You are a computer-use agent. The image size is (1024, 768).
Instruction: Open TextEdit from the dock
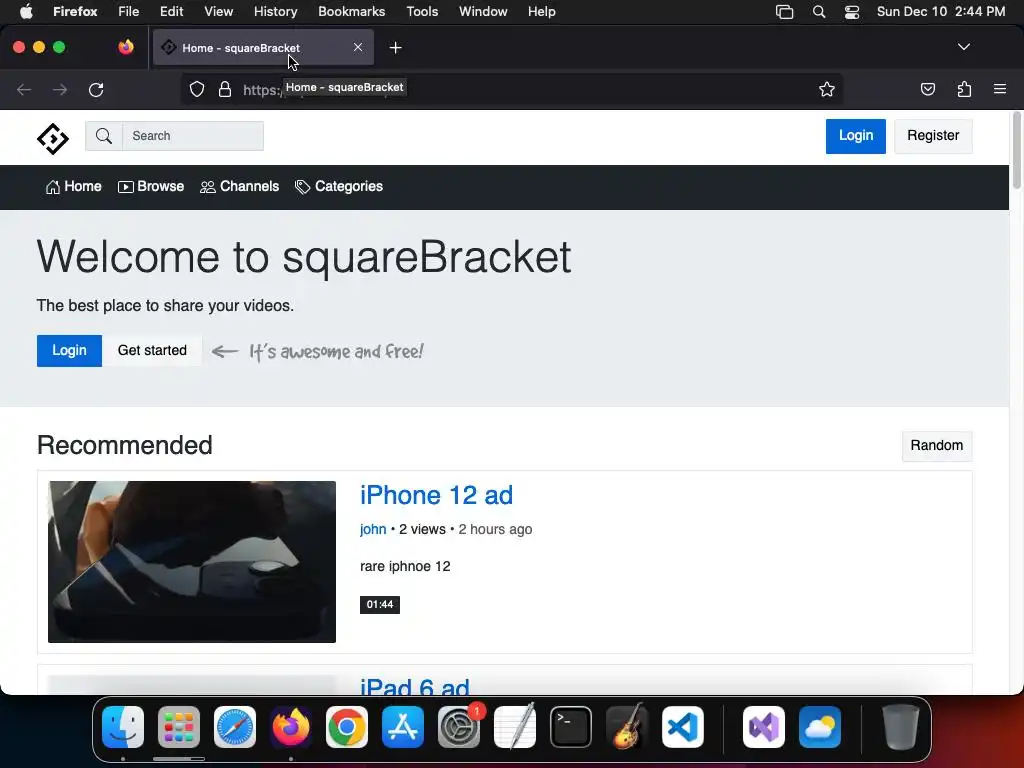(515, 727)
